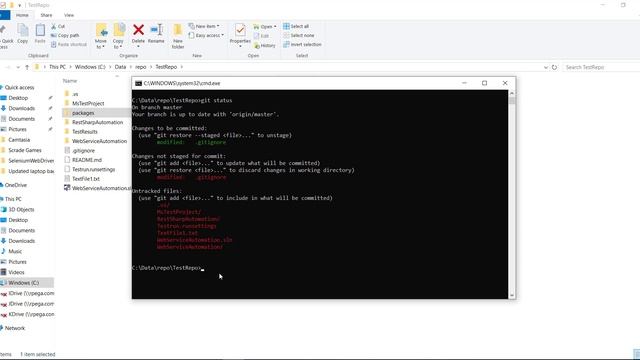Minimize the cmd.exe window
640x360 pixels.
click(x=464, y=83)
